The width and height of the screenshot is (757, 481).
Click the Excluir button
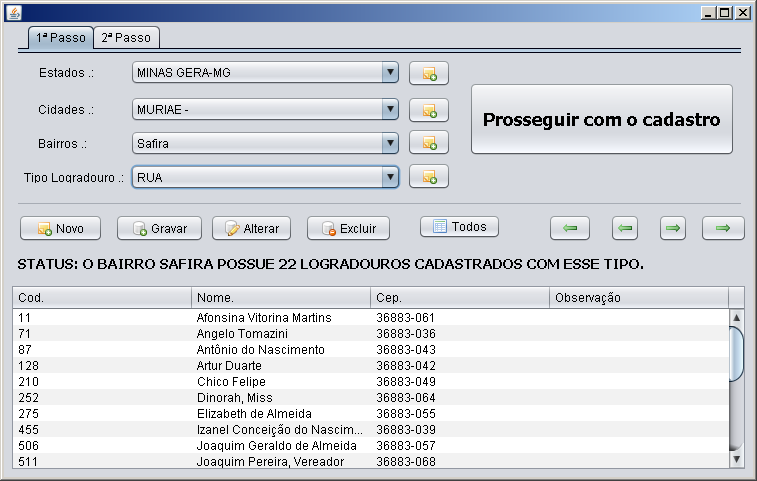click(x=349, y=228)
